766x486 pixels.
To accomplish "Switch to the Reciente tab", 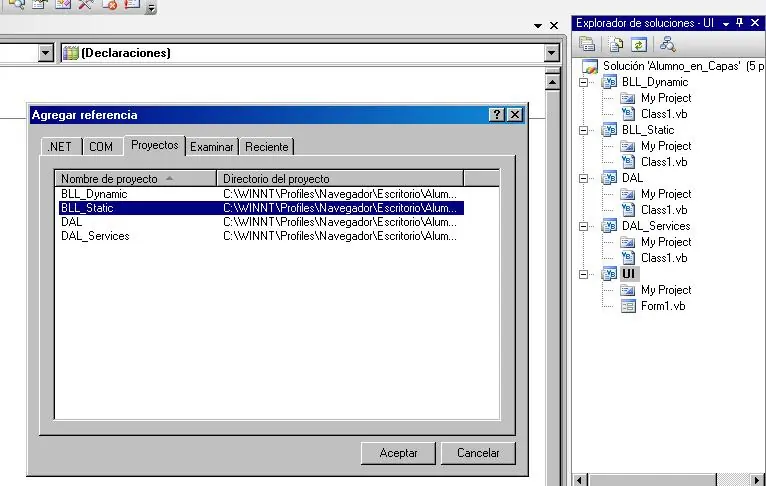I will [x=267, y=147].
